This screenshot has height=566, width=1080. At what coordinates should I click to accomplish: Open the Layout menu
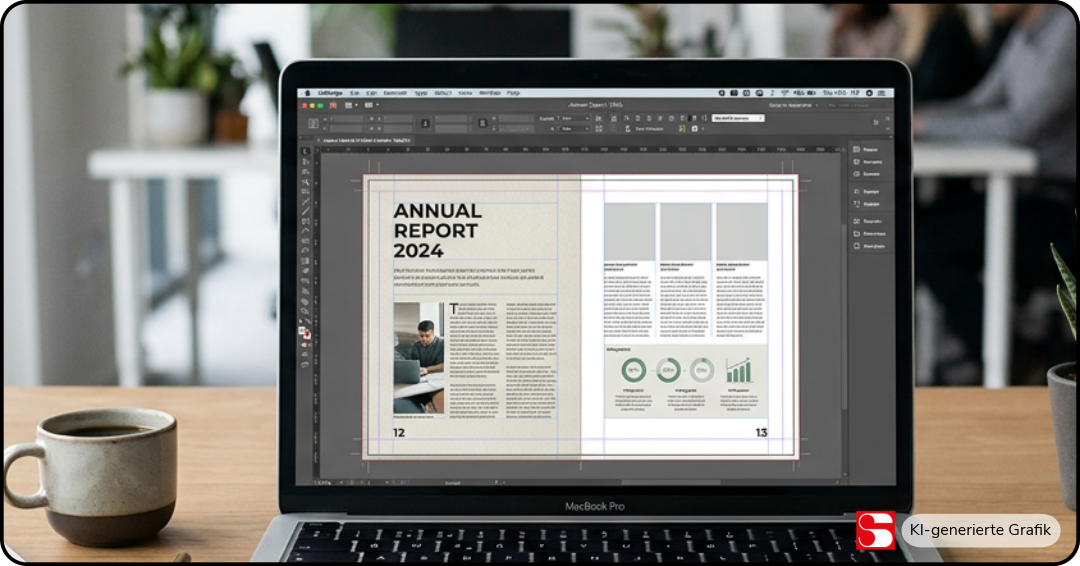395,93
